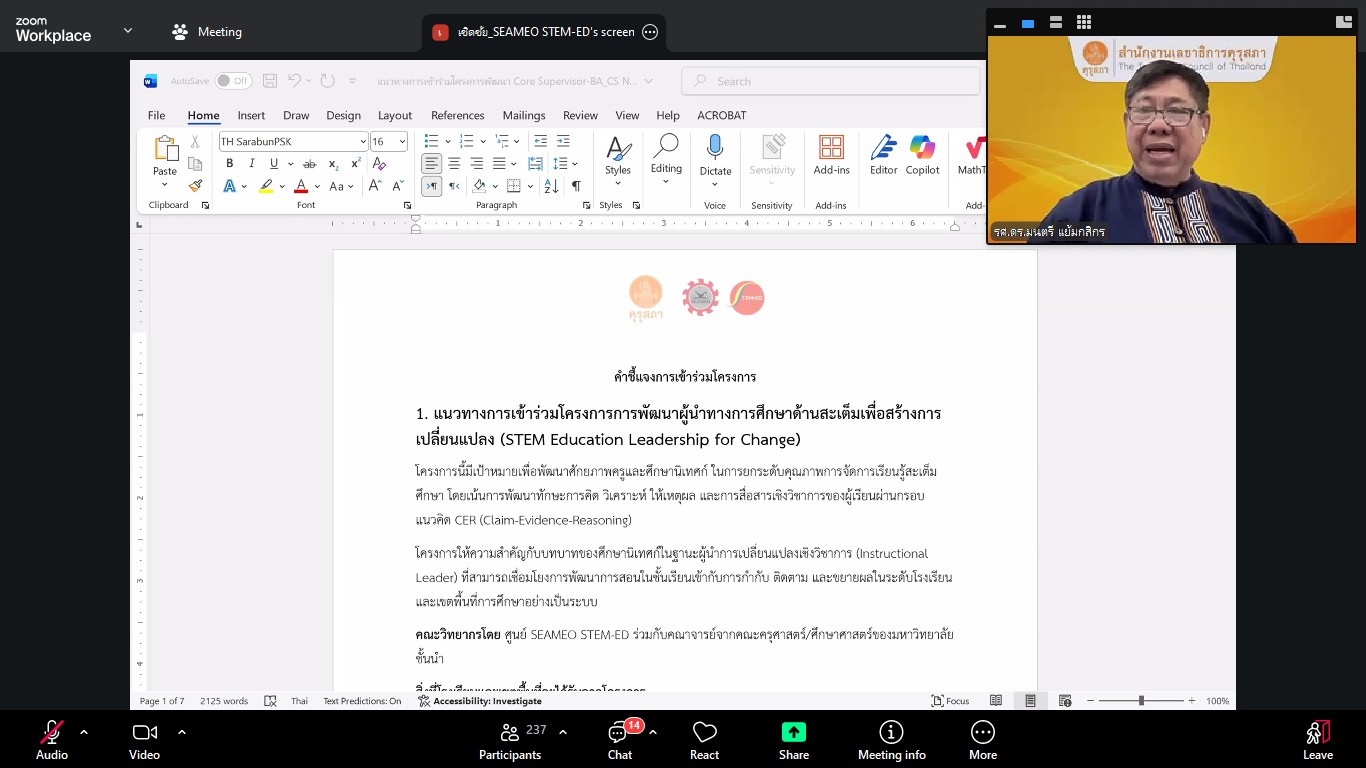Click the zoom level slider in status bar
Image resolution: width=1366 pixels, height=768 pixels.
pyautogui.click(x=1141, y=701)
